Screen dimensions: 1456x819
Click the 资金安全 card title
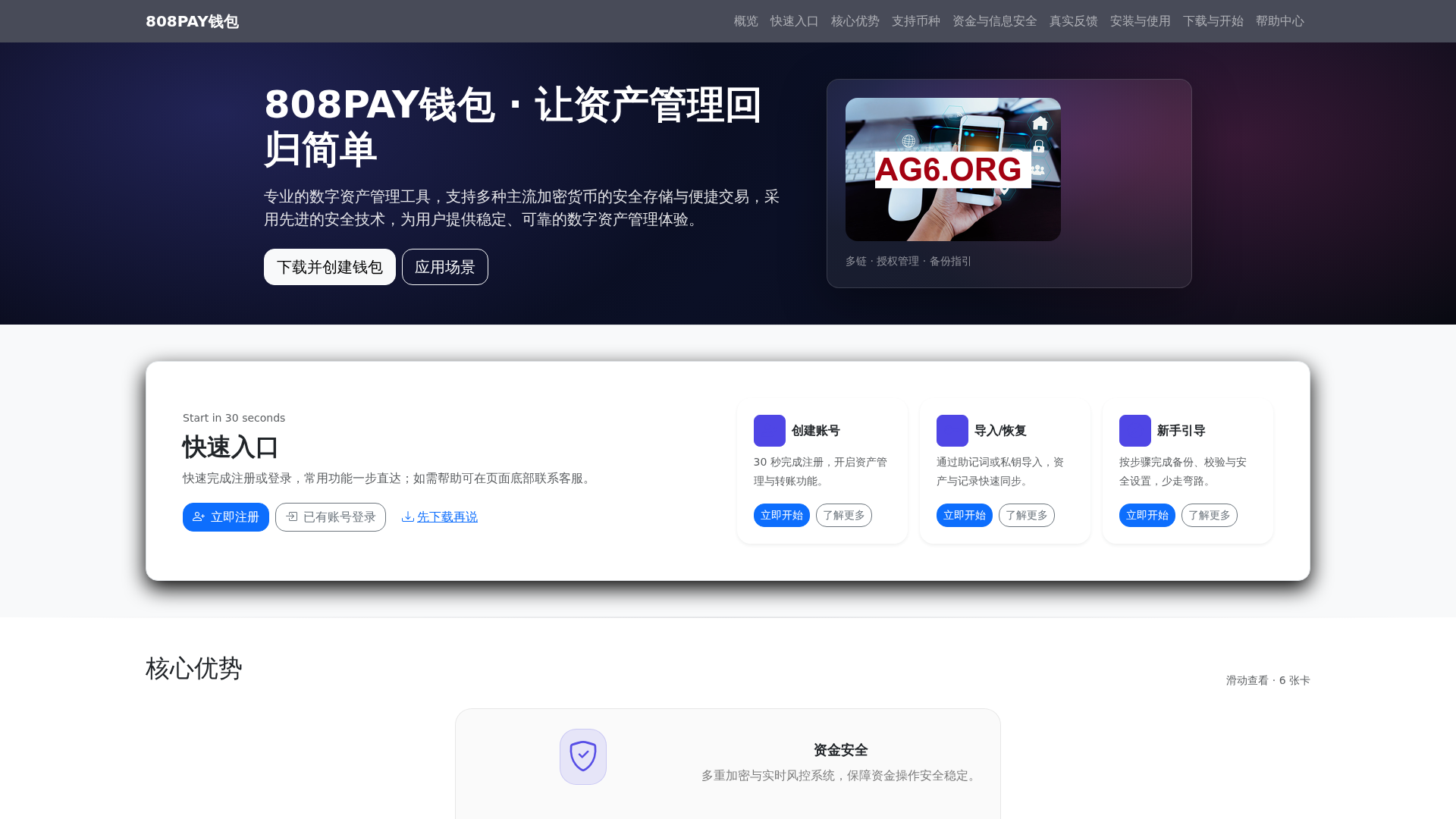841,750
